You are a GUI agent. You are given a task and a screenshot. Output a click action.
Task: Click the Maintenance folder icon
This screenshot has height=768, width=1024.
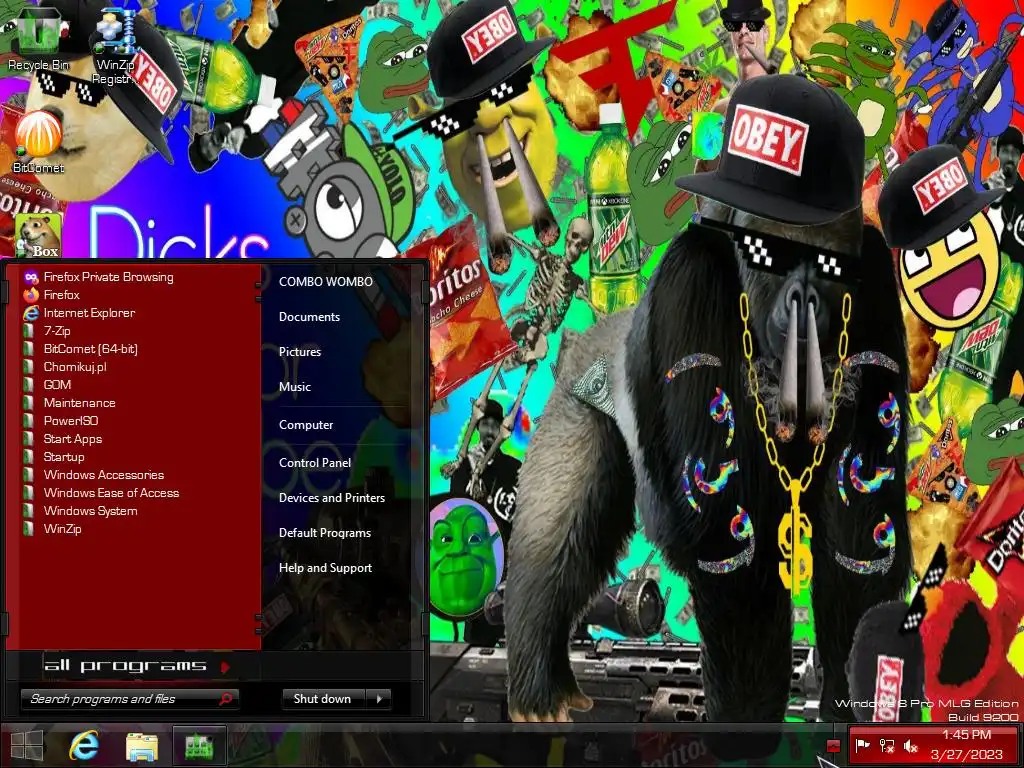pos(28,403)
